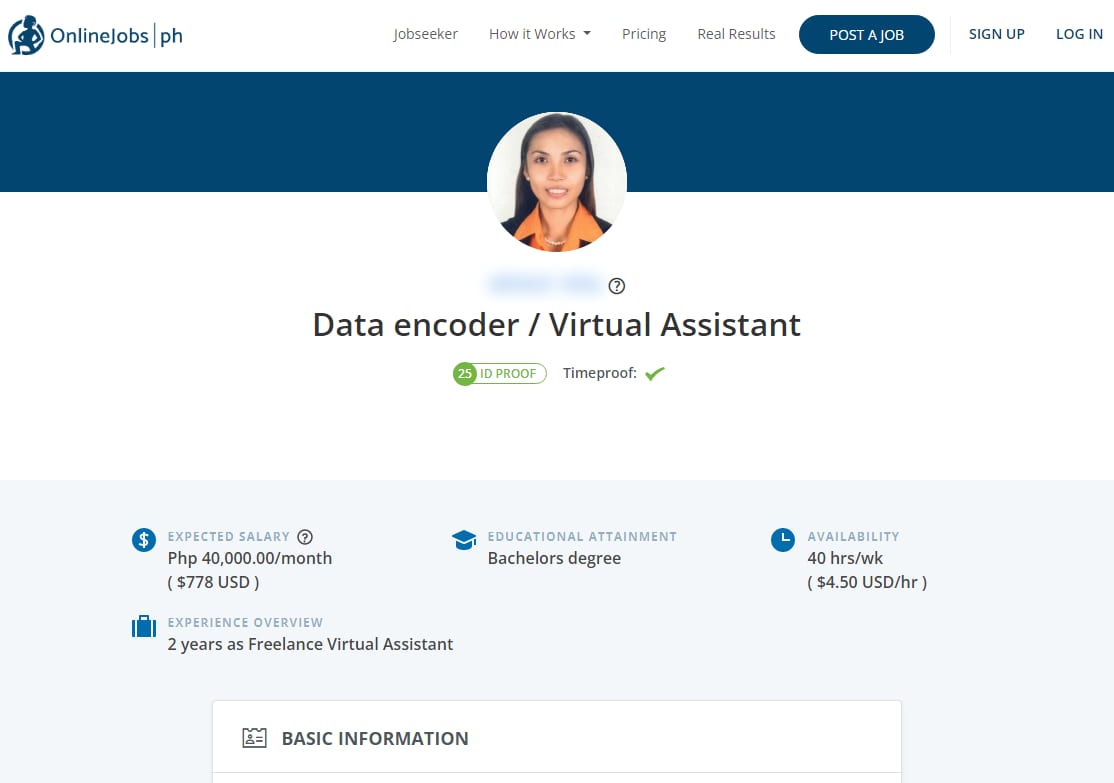Click the Data encoder / Virtual Assistant title

(x=557, y=325)
